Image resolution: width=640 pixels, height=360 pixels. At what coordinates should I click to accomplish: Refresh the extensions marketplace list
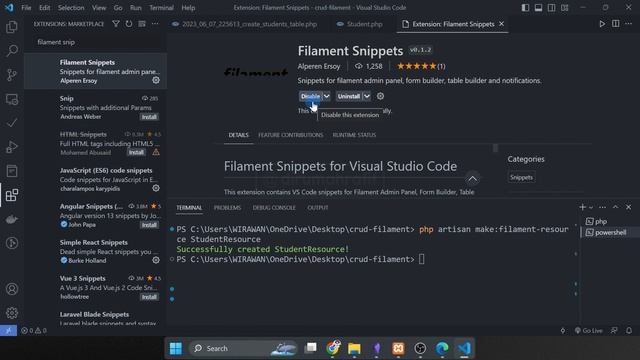129,24
